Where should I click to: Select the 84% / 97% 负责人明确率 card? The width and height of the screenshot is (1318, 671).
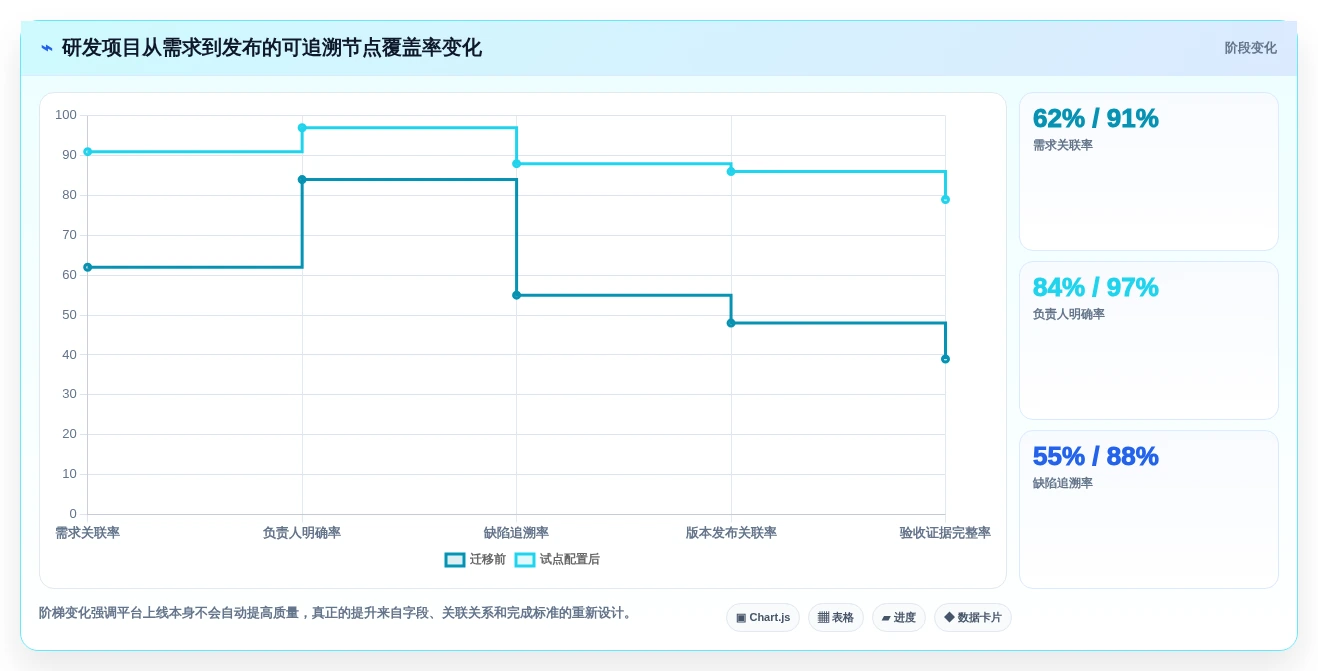[1149, 340]
